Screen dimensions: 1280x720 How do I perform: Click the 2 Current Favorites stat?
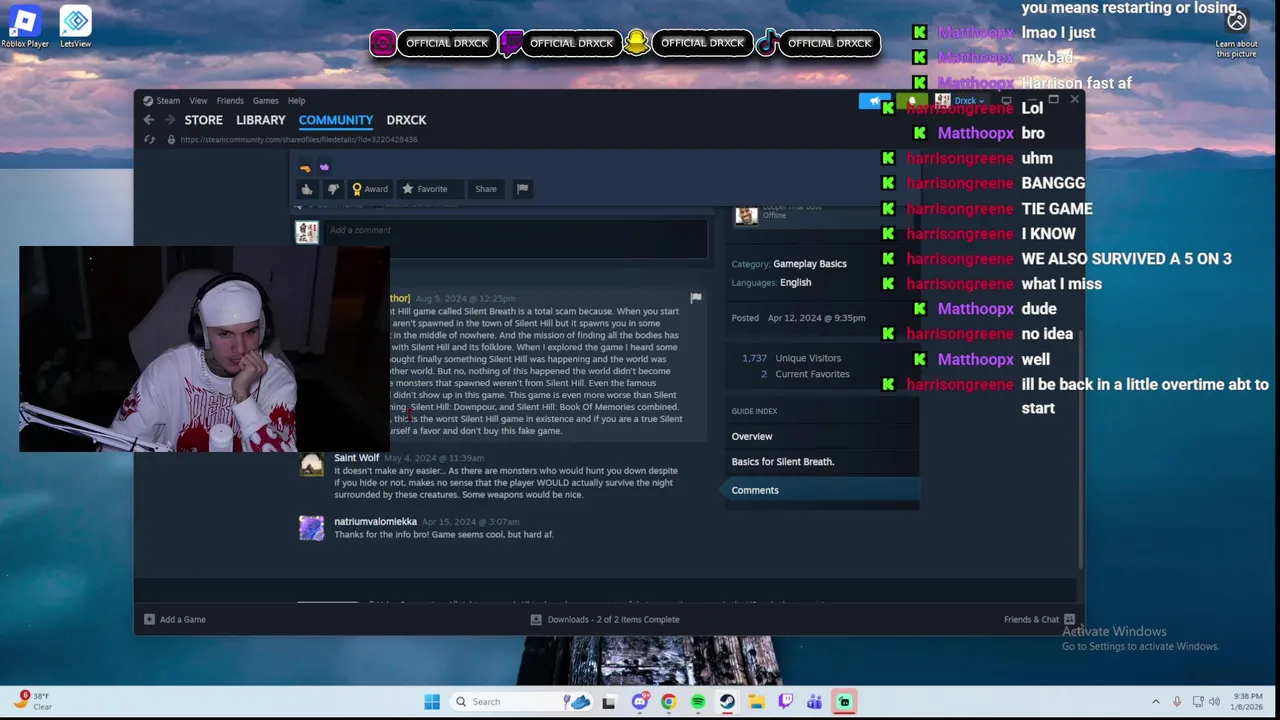click(805, 374)
